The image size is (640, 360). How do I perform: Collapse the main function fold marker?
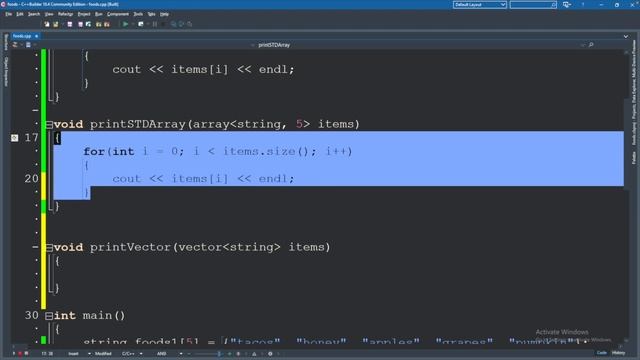pyautogui.click(x=49, y=316)
